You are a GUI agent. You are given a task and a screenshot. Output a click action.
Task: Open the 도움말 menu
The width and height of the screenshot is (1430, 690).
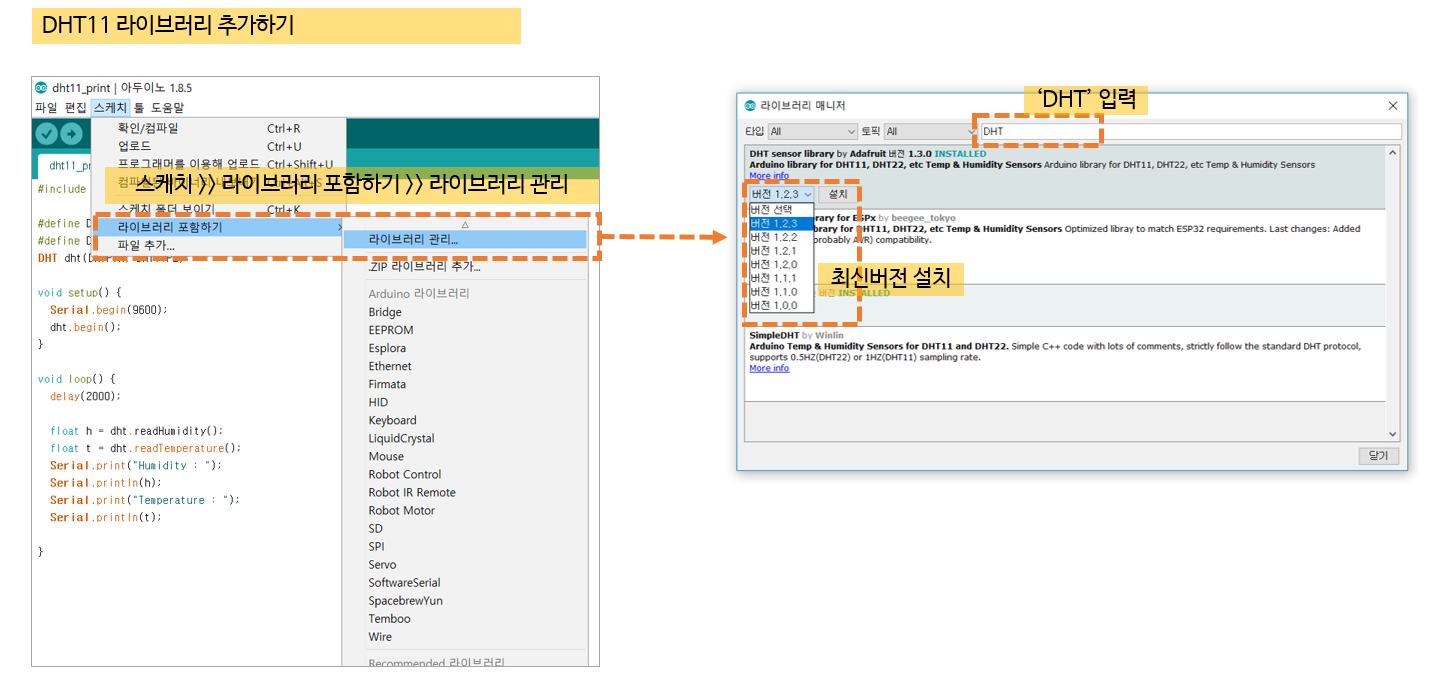coord(167,107)
